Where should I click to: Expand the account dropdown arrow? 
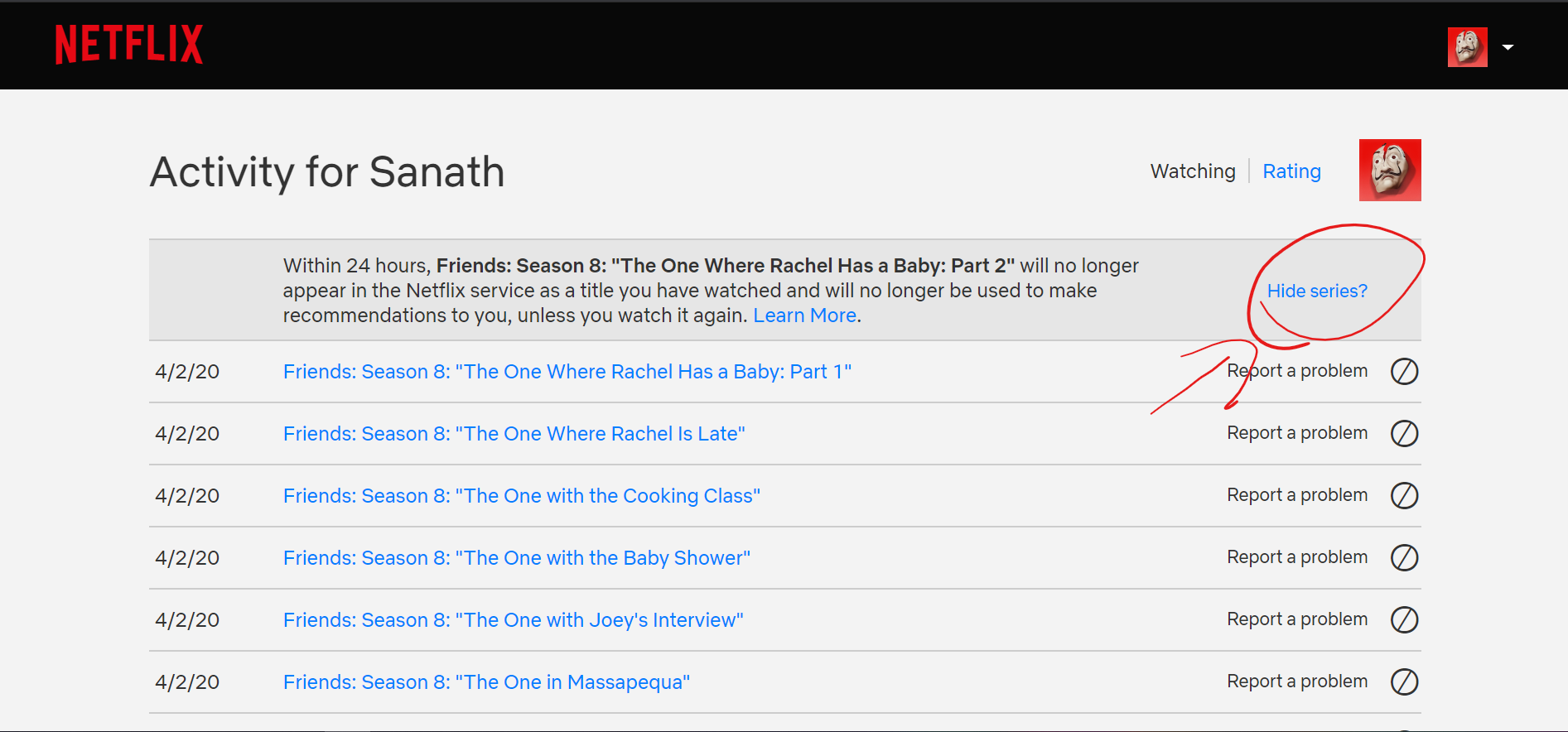pyautogui.click(x=1508, y=47)
